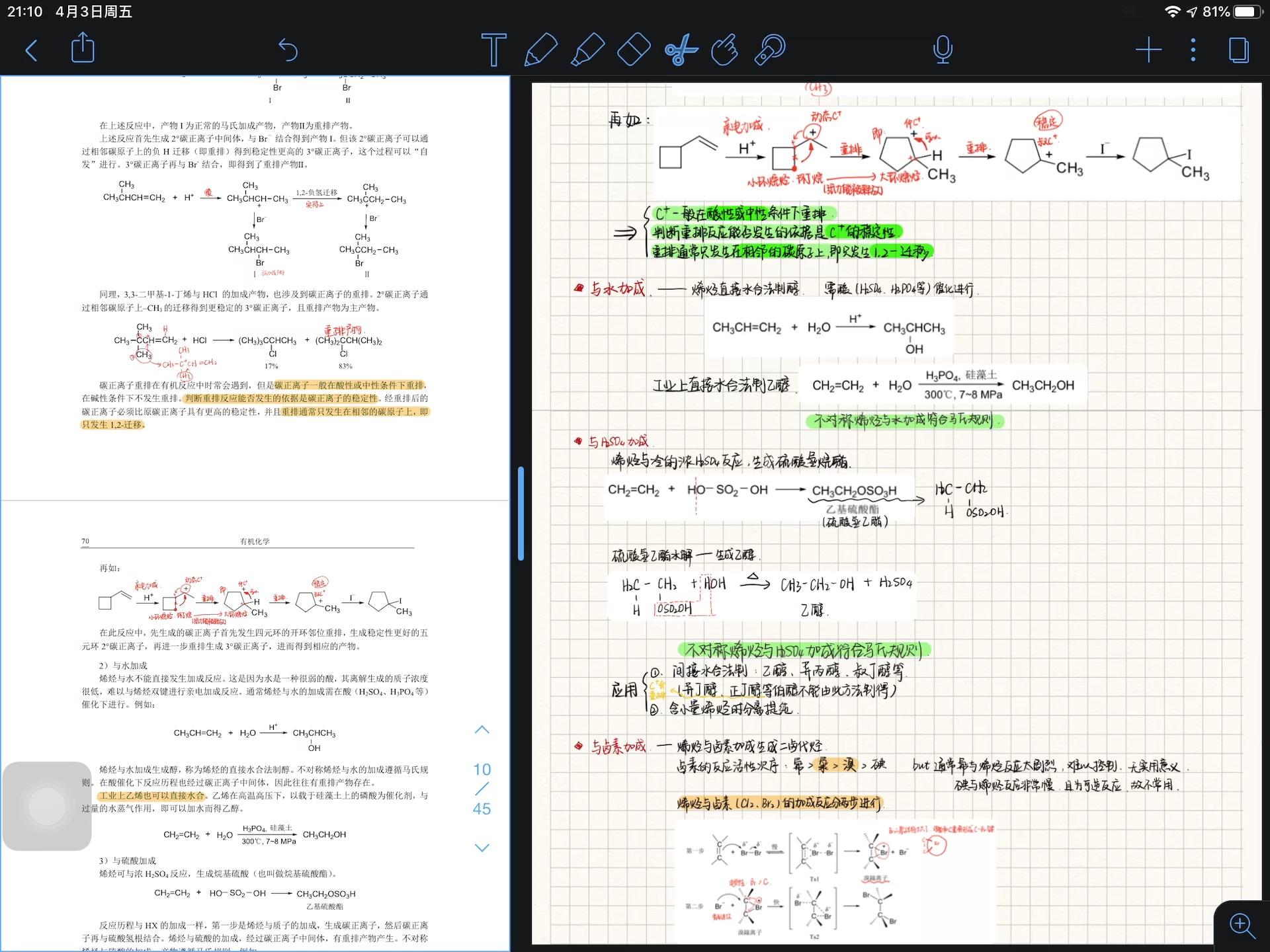Tap the orange highlighted note 烯烃与卤素的加成反应分两步进行
Viewport: 1270px width, 952px height.
click(779, 803)
